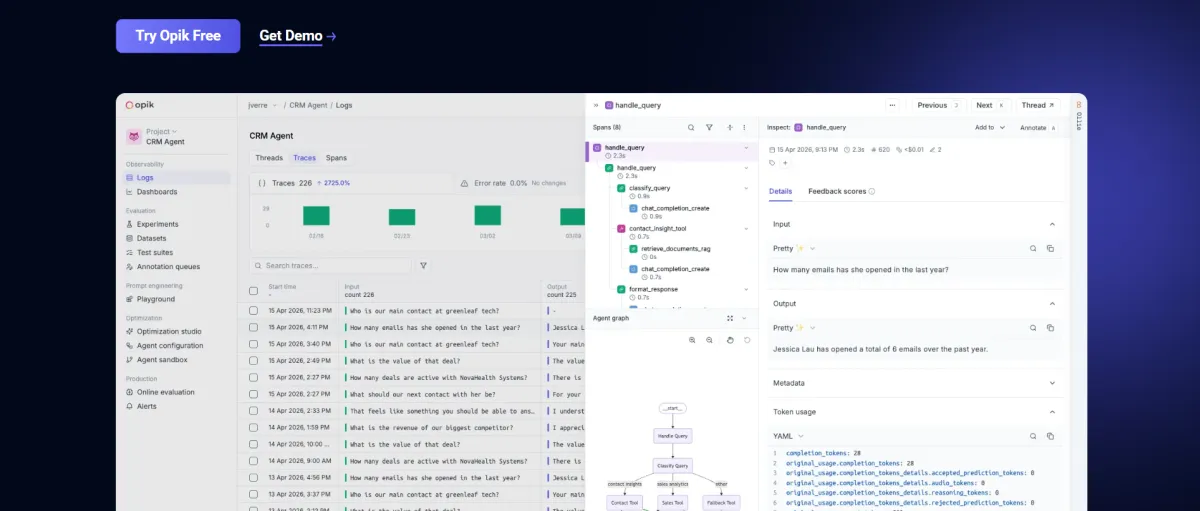Viewport: 1200px width, 511px height.
Task: Go to the Next trace
Action: (x=991, y=105)
